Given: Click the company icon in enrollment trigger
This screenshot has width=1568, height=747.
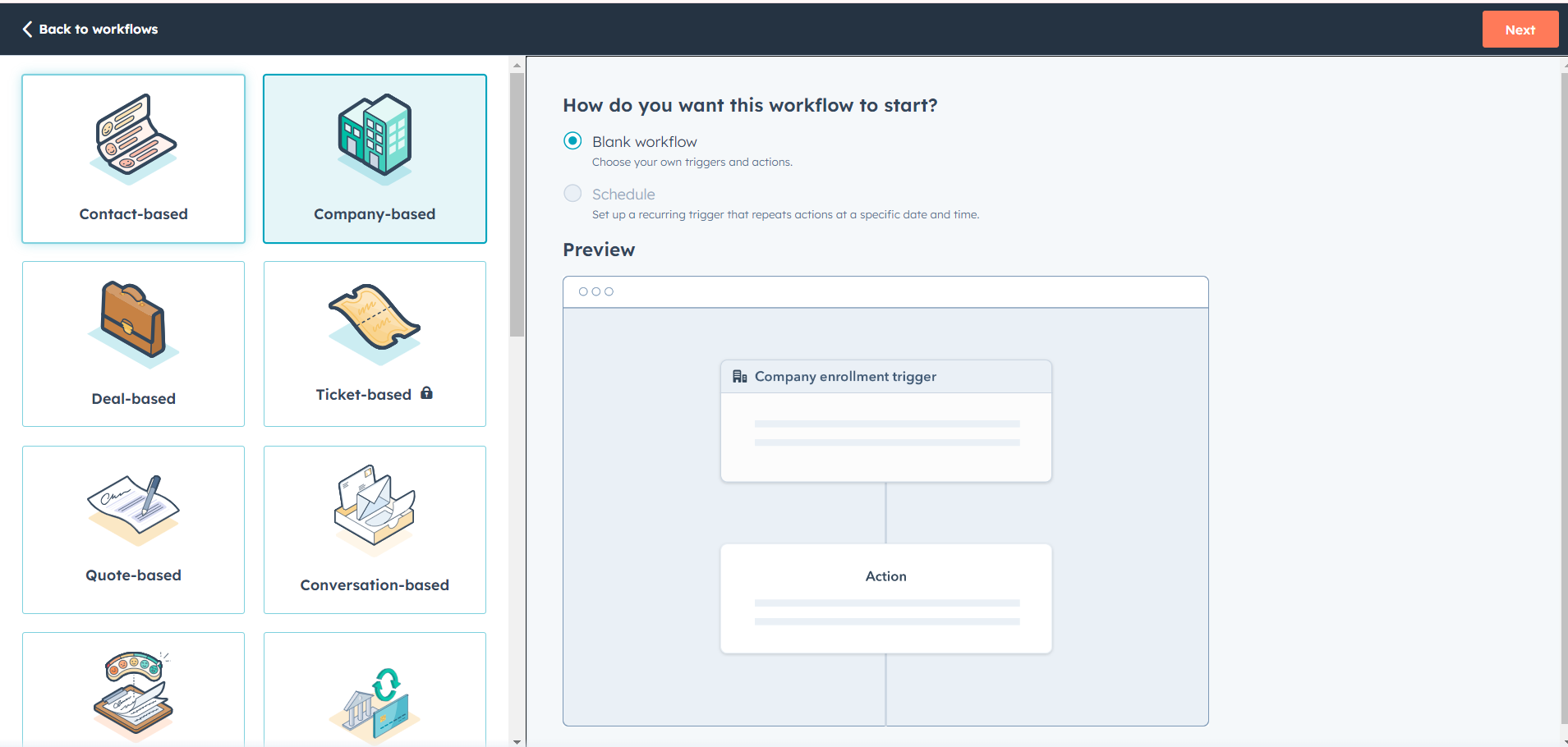Looking at the screenshot, I should 739,377.
